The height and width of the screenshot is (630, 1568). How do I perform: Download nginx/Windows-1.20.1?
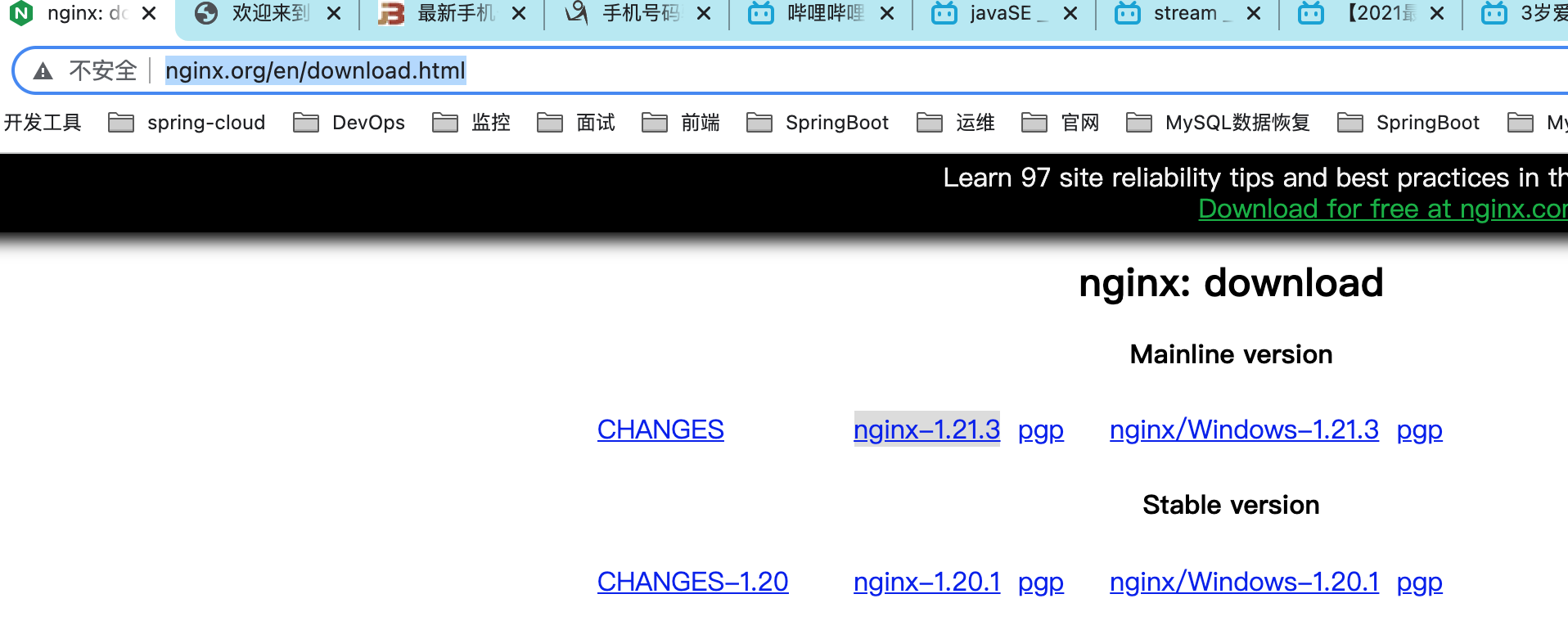coord(1244,582)
